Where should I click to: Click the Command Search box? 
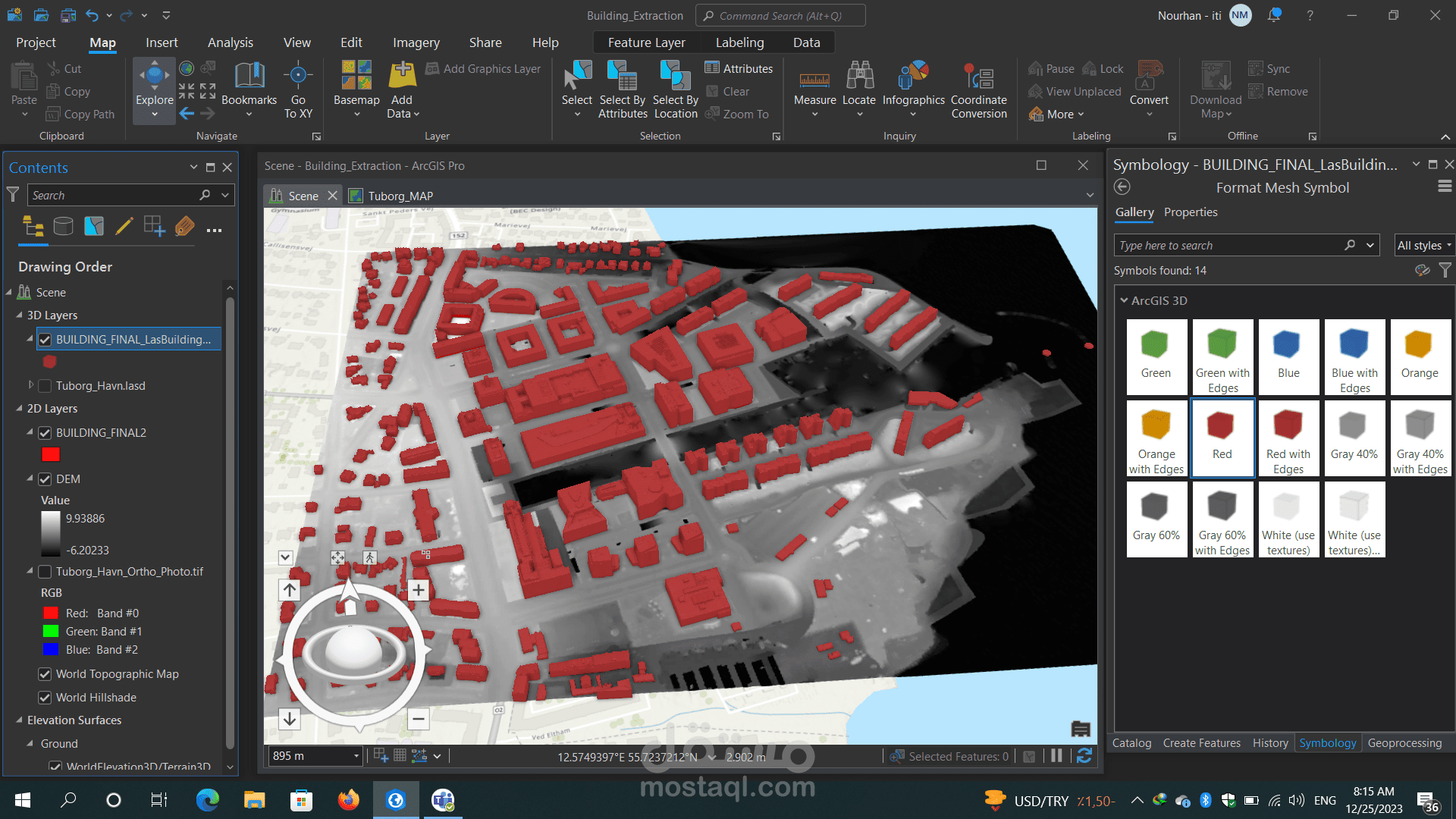point(780,15)
